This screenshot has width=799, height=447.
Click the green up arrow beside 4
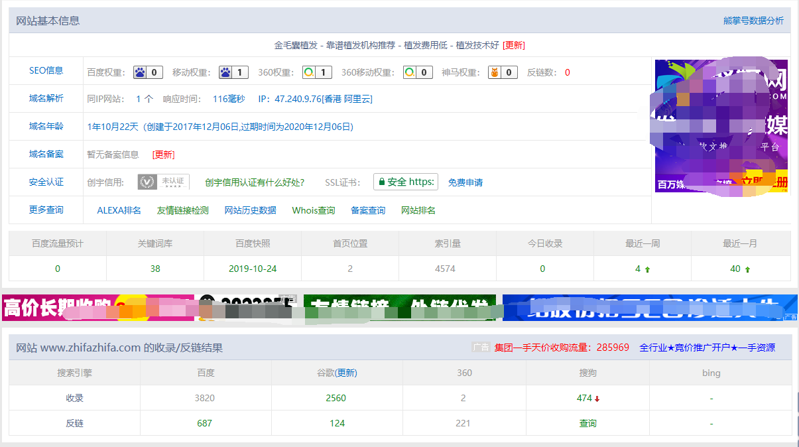click(x=648, y=270)
